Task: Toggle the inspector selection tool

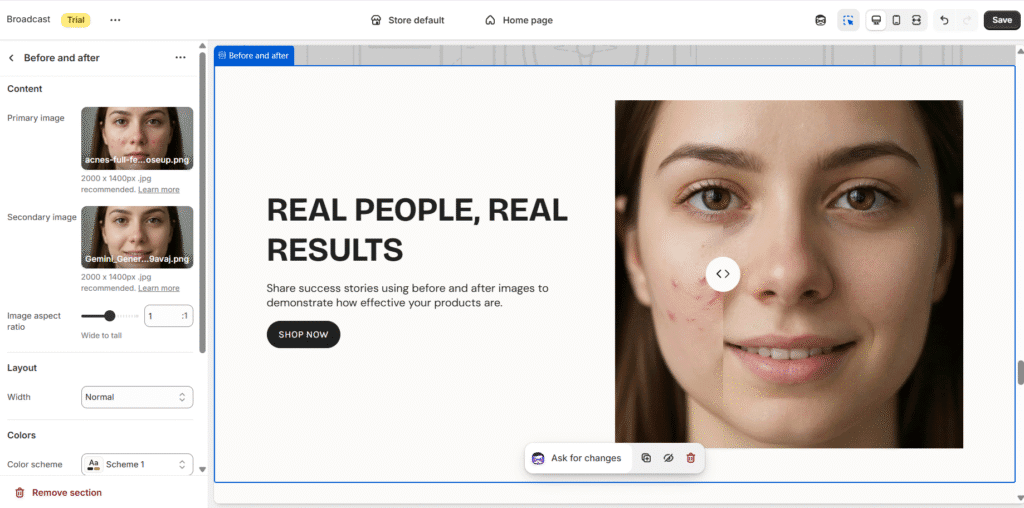Action: click(848, 20)
